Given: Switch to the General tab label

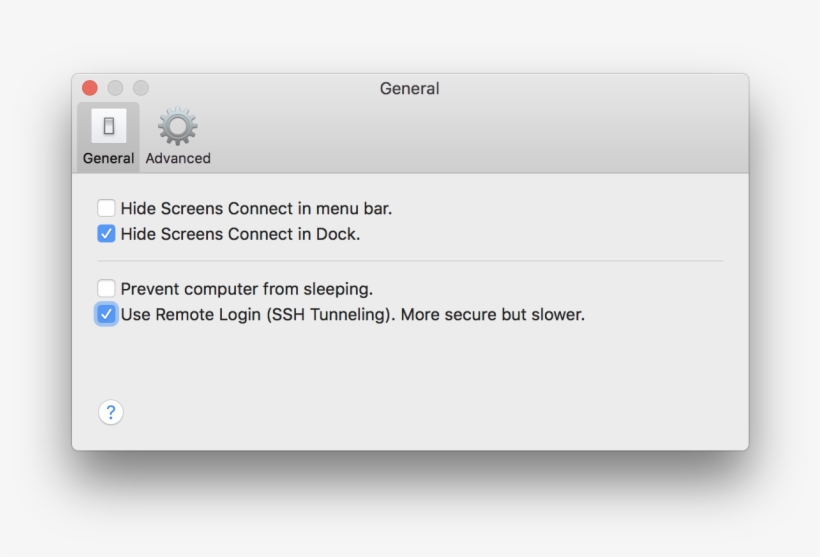Looking at the screenshot, I should click(108, 158).
